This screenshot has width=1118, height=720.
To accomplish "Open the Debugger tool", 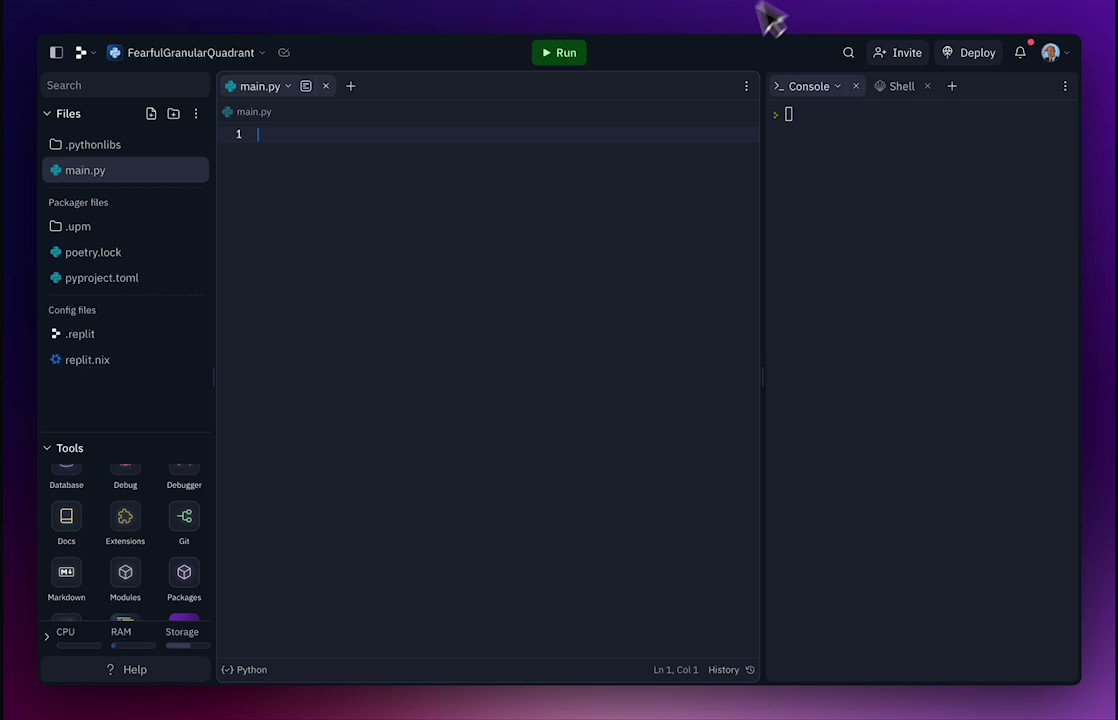I will [184, 476].
